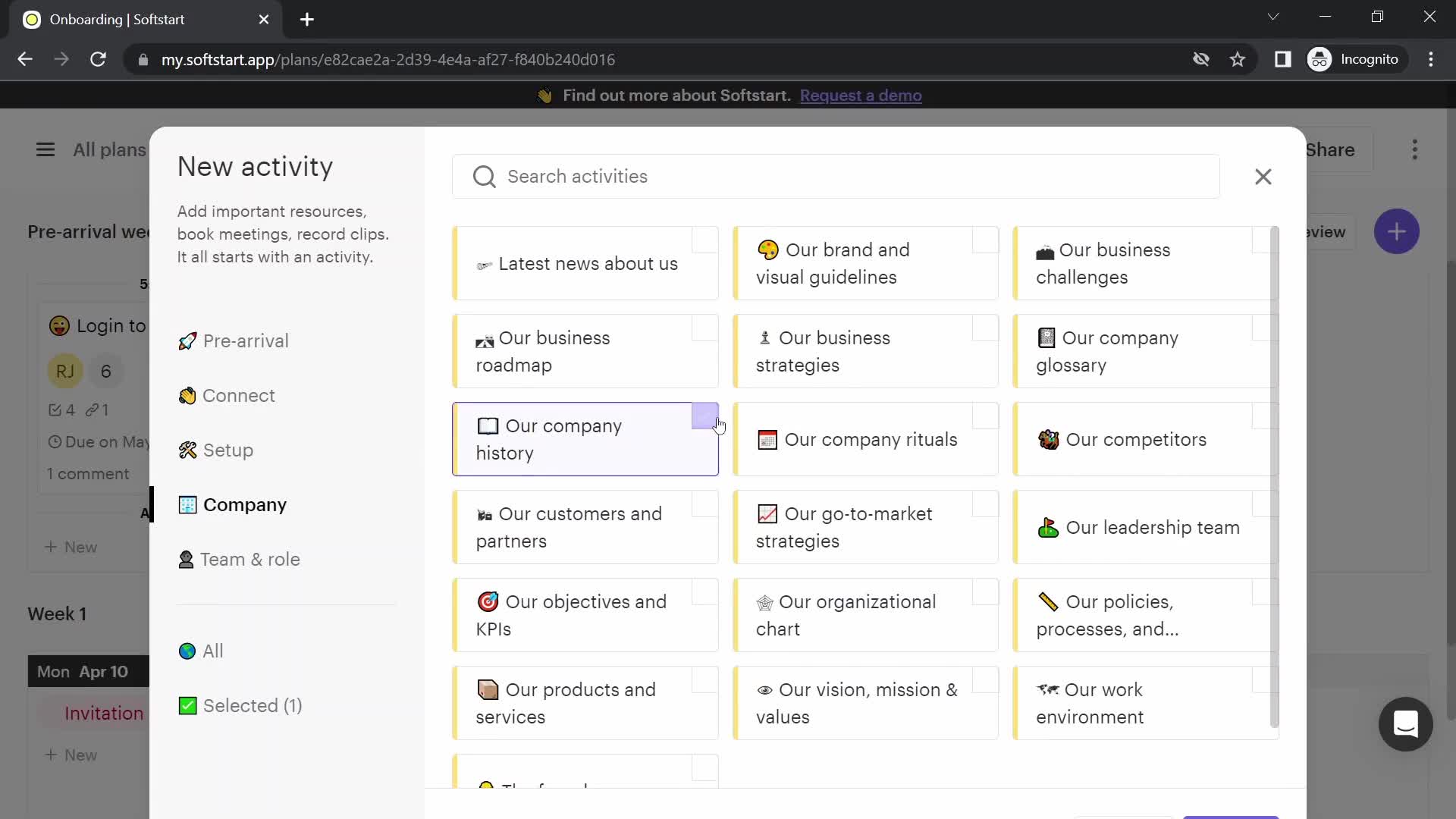Open Chrome's three-dot menu
The height and width of the screenshot is (819, 1456).
pos(1431,59)
